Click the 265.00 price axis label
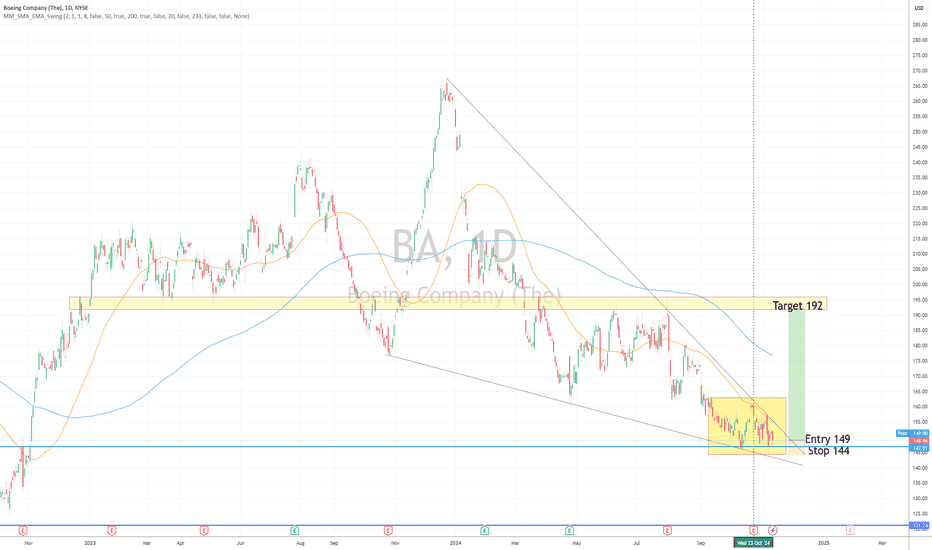This screenshot has width=932, height=550. pyautogui.click(x=920, y=86)
